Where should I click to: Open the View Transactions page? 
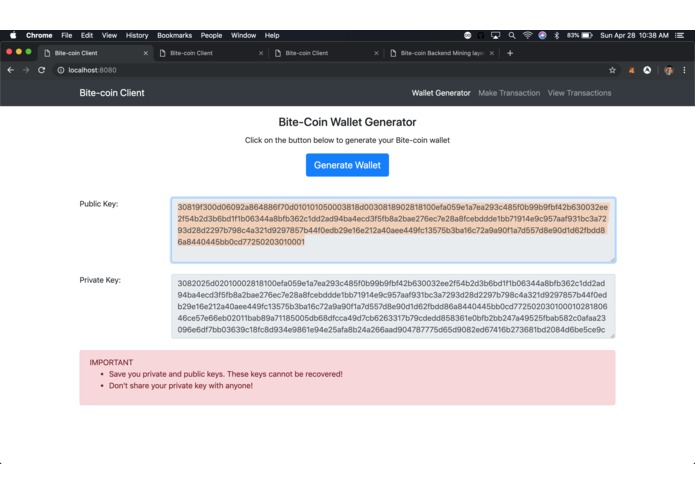point(579,93)
